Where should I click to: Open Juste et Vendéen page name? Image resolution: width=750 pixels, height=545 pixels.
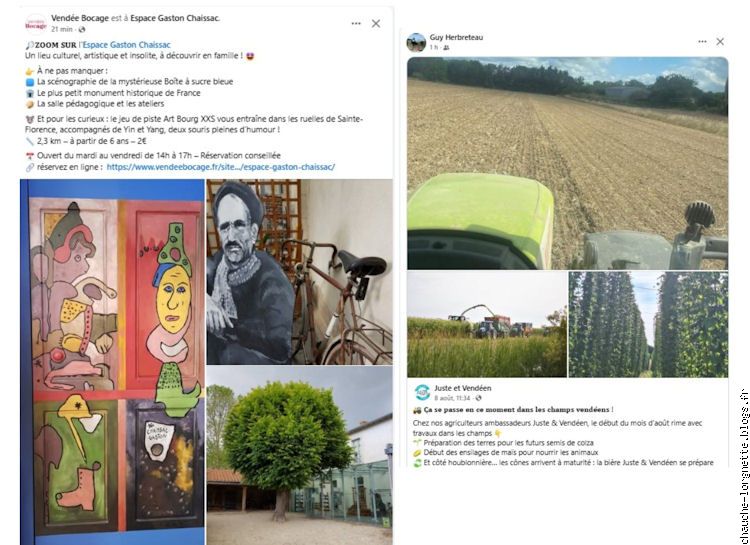point(463,388)
